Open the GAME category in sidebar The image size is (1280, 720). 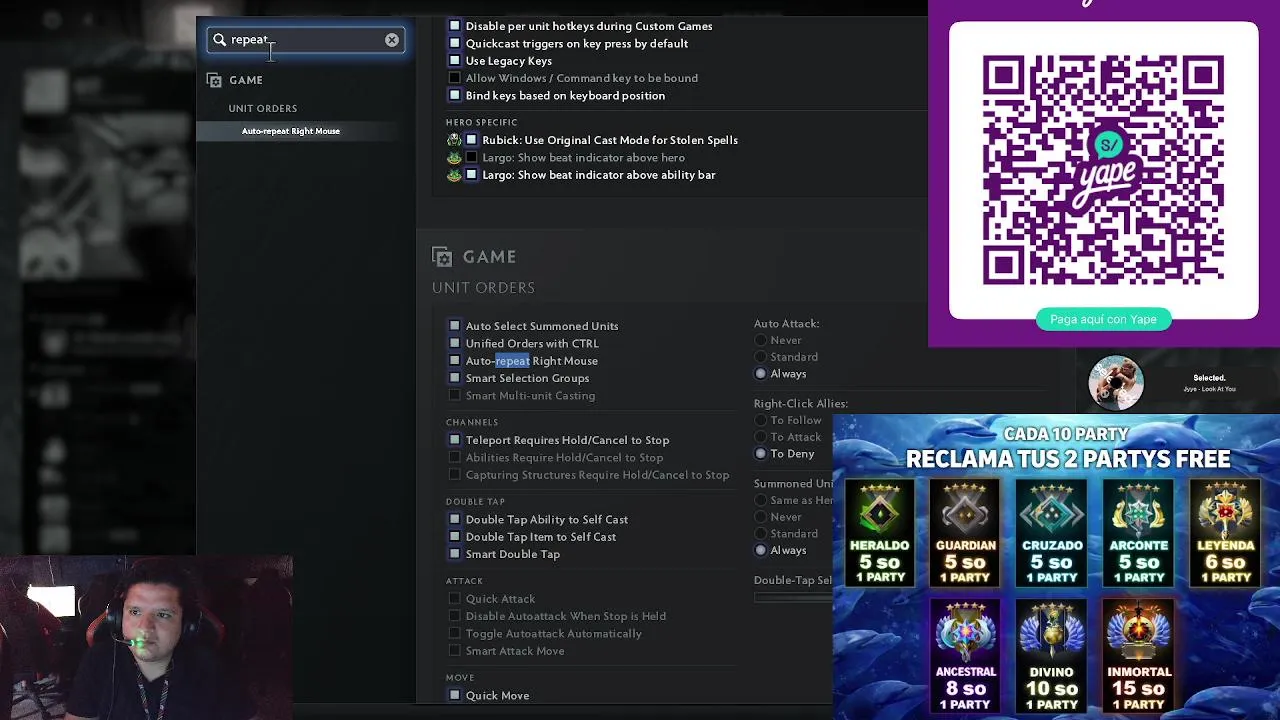pos(246,80)
